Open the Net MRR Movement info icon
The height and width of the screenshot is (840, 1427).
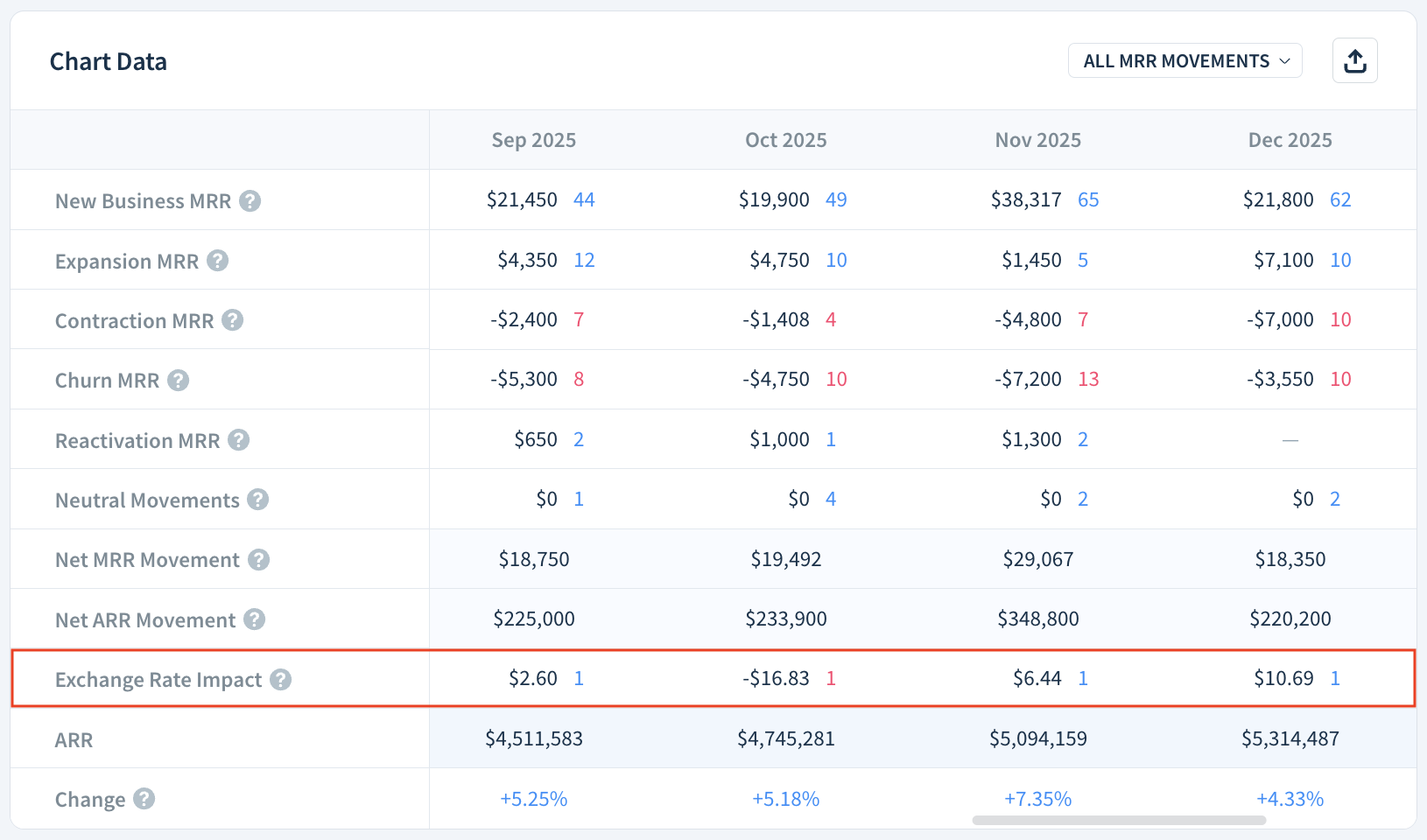click(x=259, y=559)
